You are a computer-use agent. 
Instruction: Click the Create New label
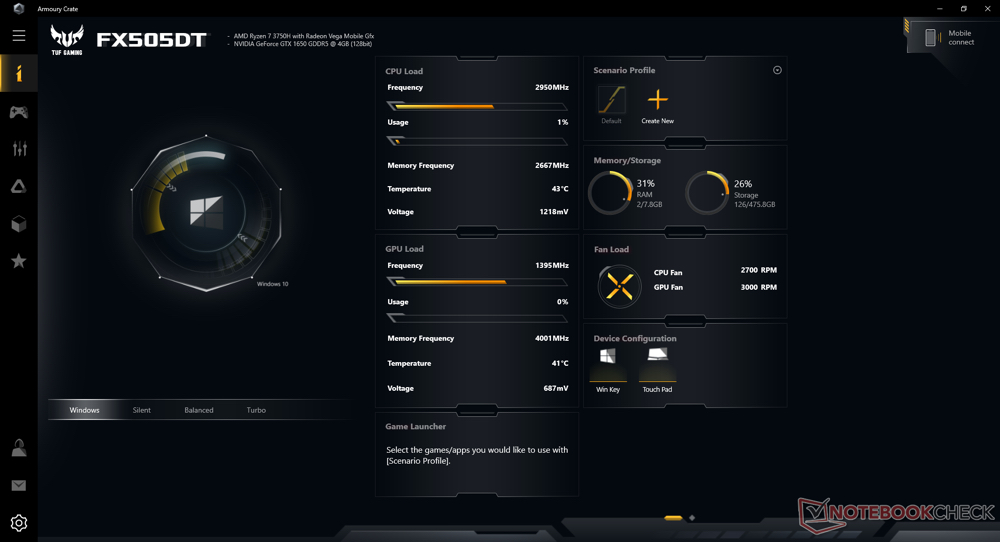click(x=658, y=121)
